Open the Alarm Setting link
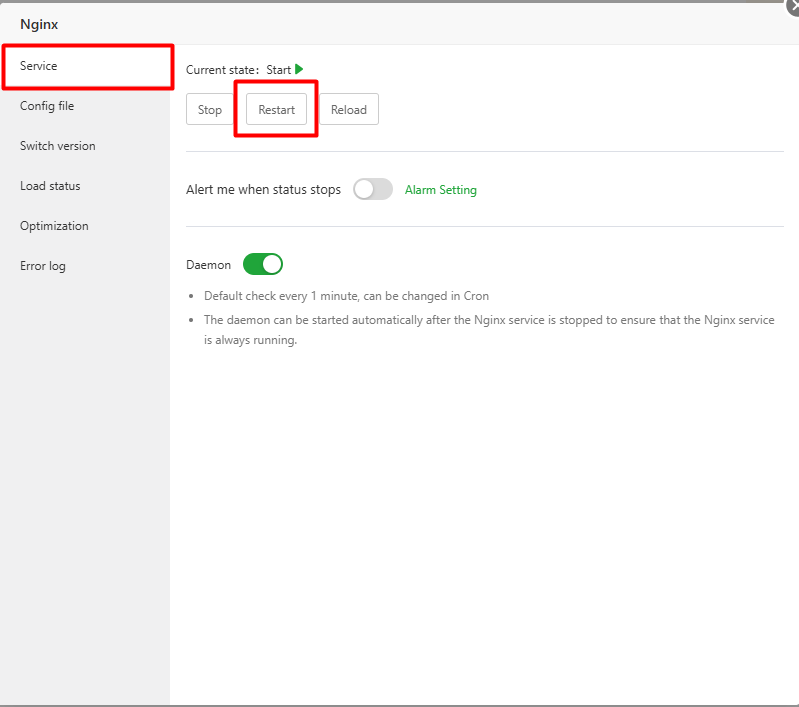The image size is (799, 707). point(441,190)
